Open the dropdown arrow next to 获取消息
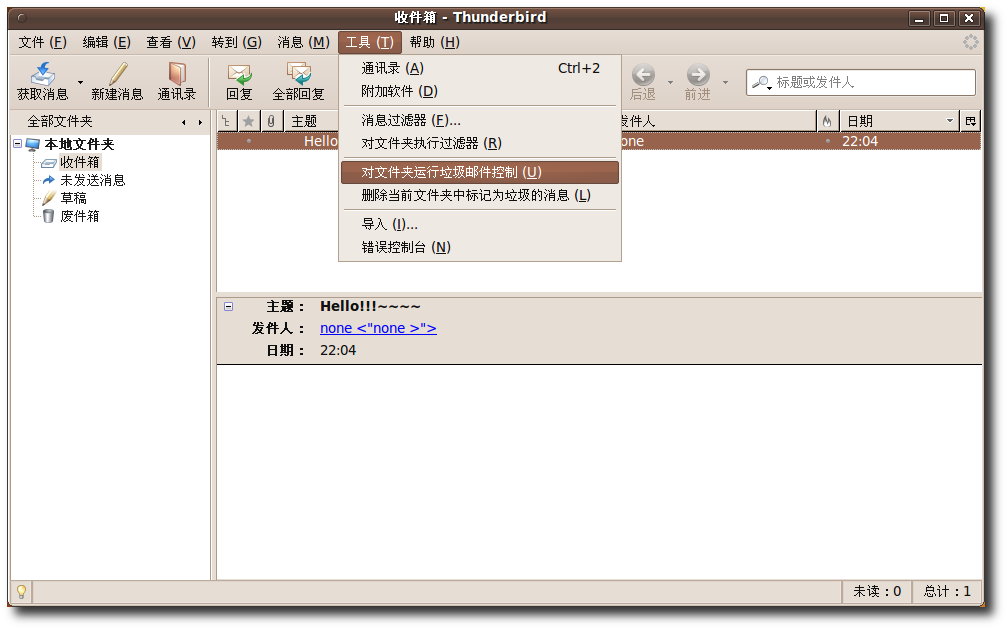 [80, 82]
